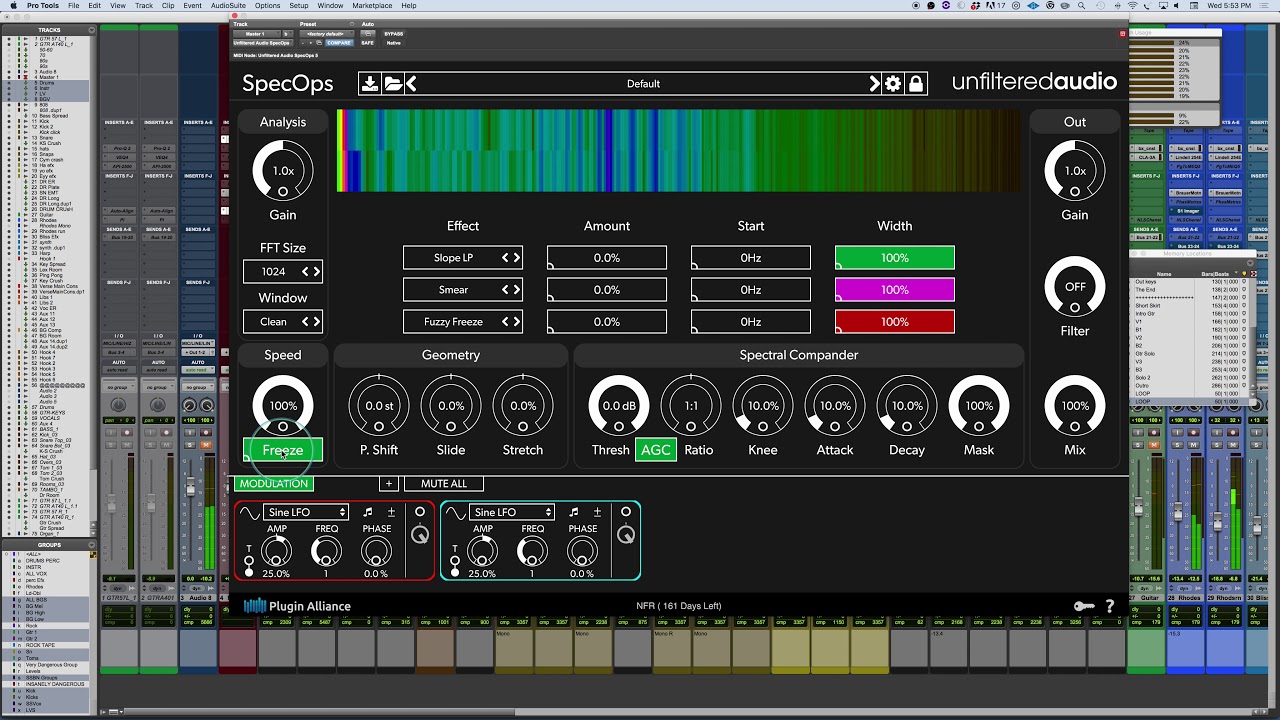Open the question mark help icon
Screen dimensions: 1280x720
click(1109, 606)
